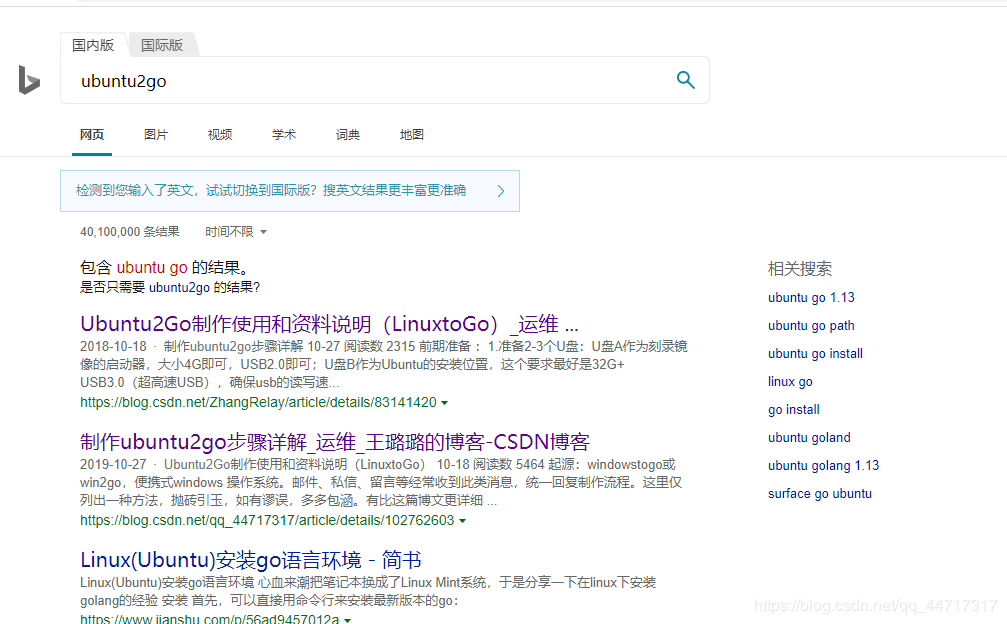Screen dimensions: 1007x624
Task: Click the 相关搜索 heading text
Action: click(x=800, y=268)
